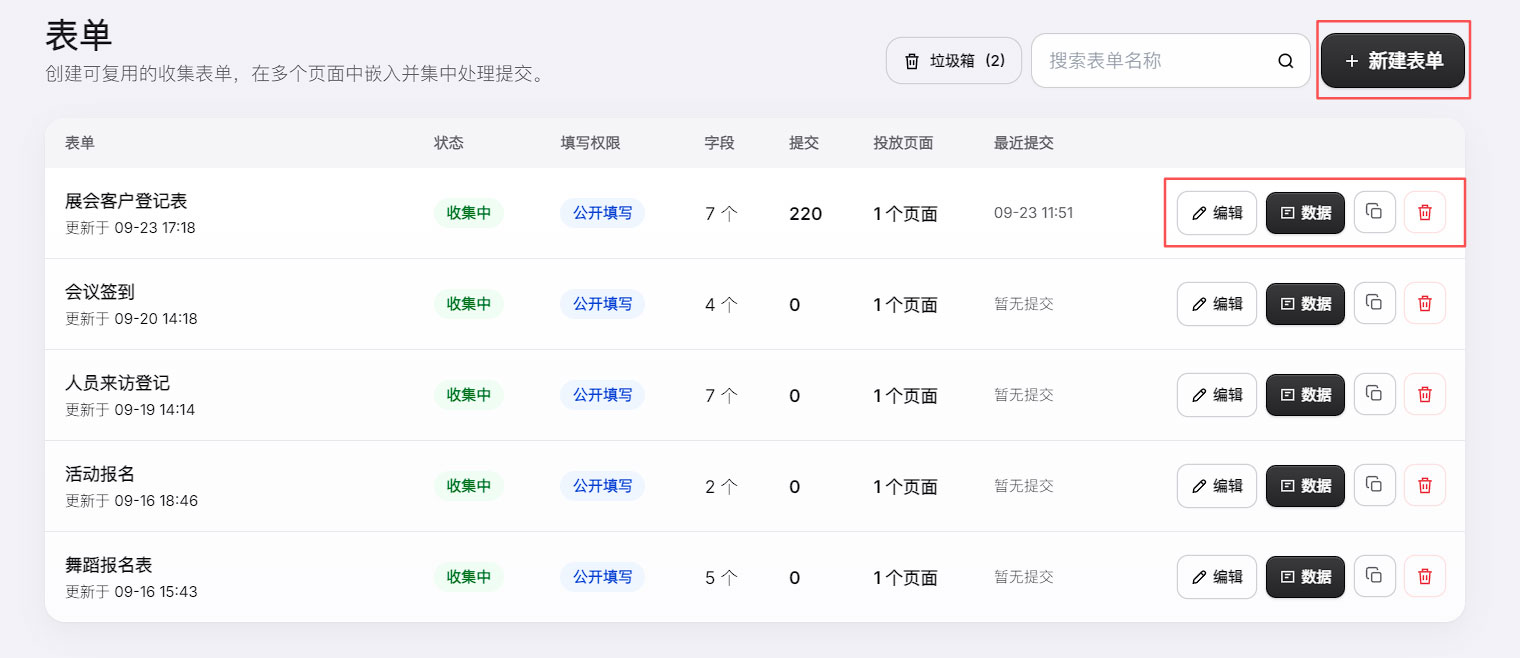Edit the 人员来访登记 form
The width and height of the screenshot is (1520, 658).
click(x=1217, y=395)
